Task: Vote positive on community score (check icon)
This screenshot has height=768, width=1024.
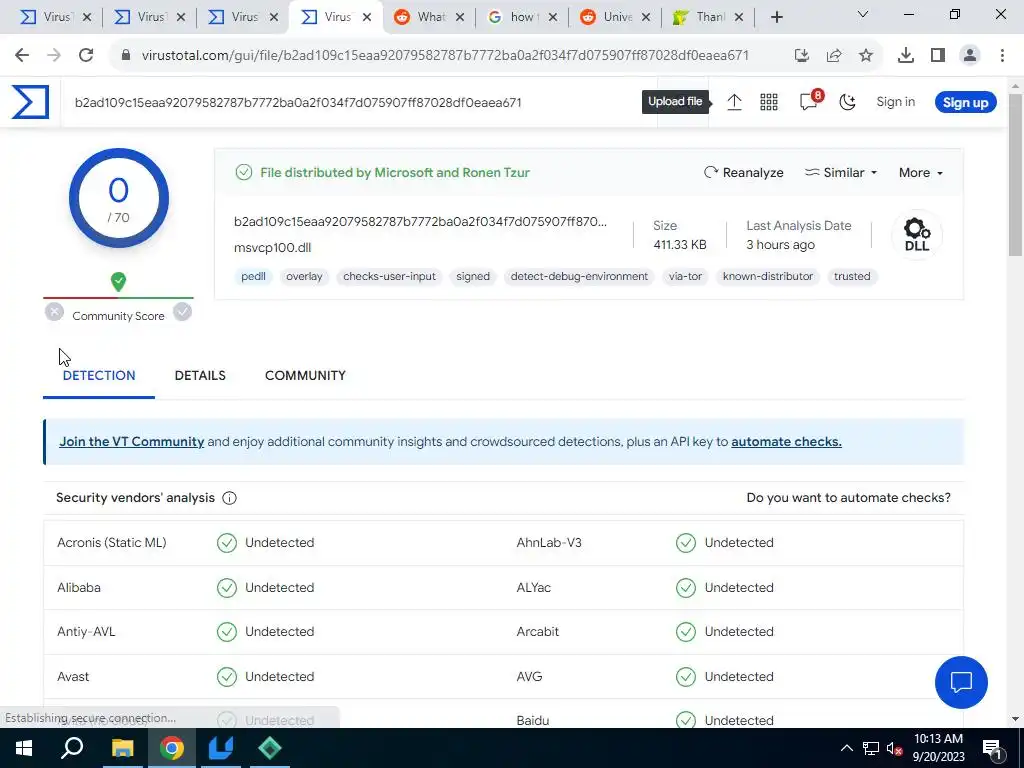Action: [x=183, y=312]
